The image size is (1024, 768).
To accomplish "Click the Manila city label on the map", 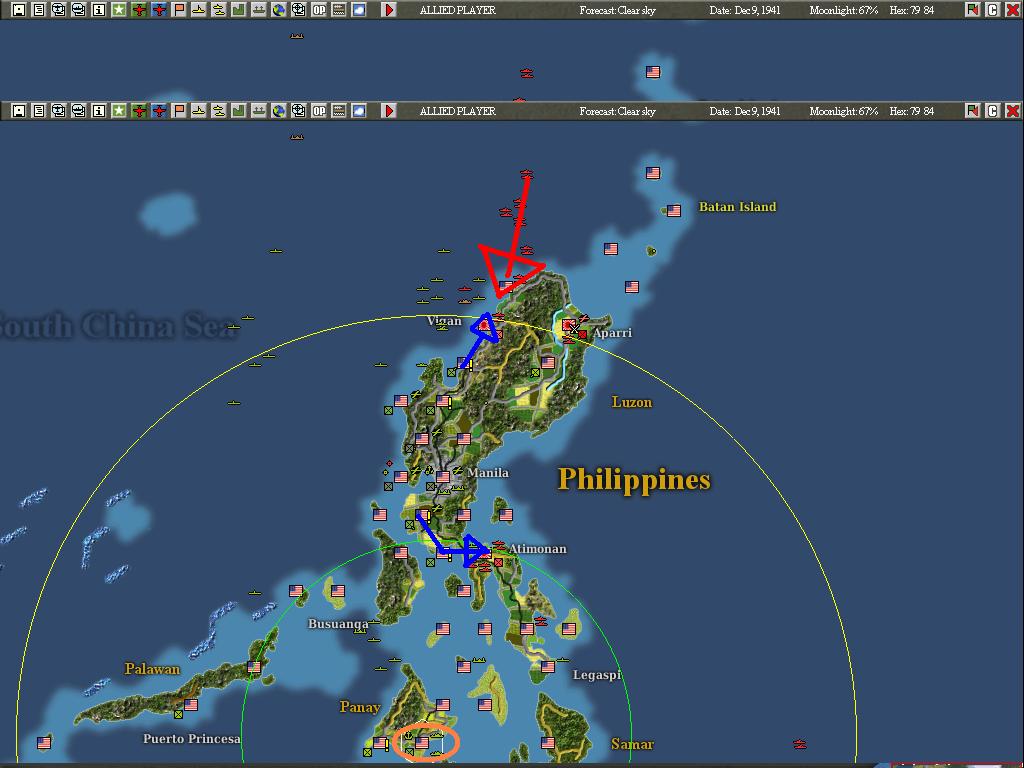I will click(x=488, y=473).
